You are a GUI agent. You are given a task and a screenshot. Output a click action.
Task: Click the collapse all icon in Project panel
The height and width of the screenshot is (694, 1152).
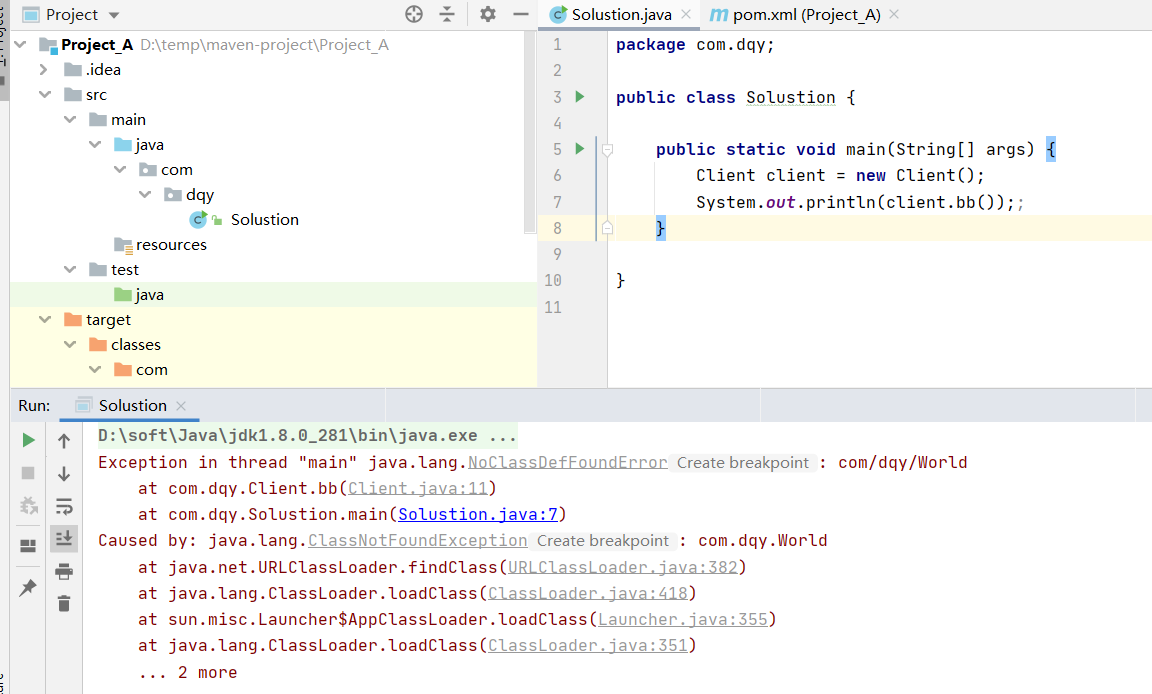click(x=447, y=14)
